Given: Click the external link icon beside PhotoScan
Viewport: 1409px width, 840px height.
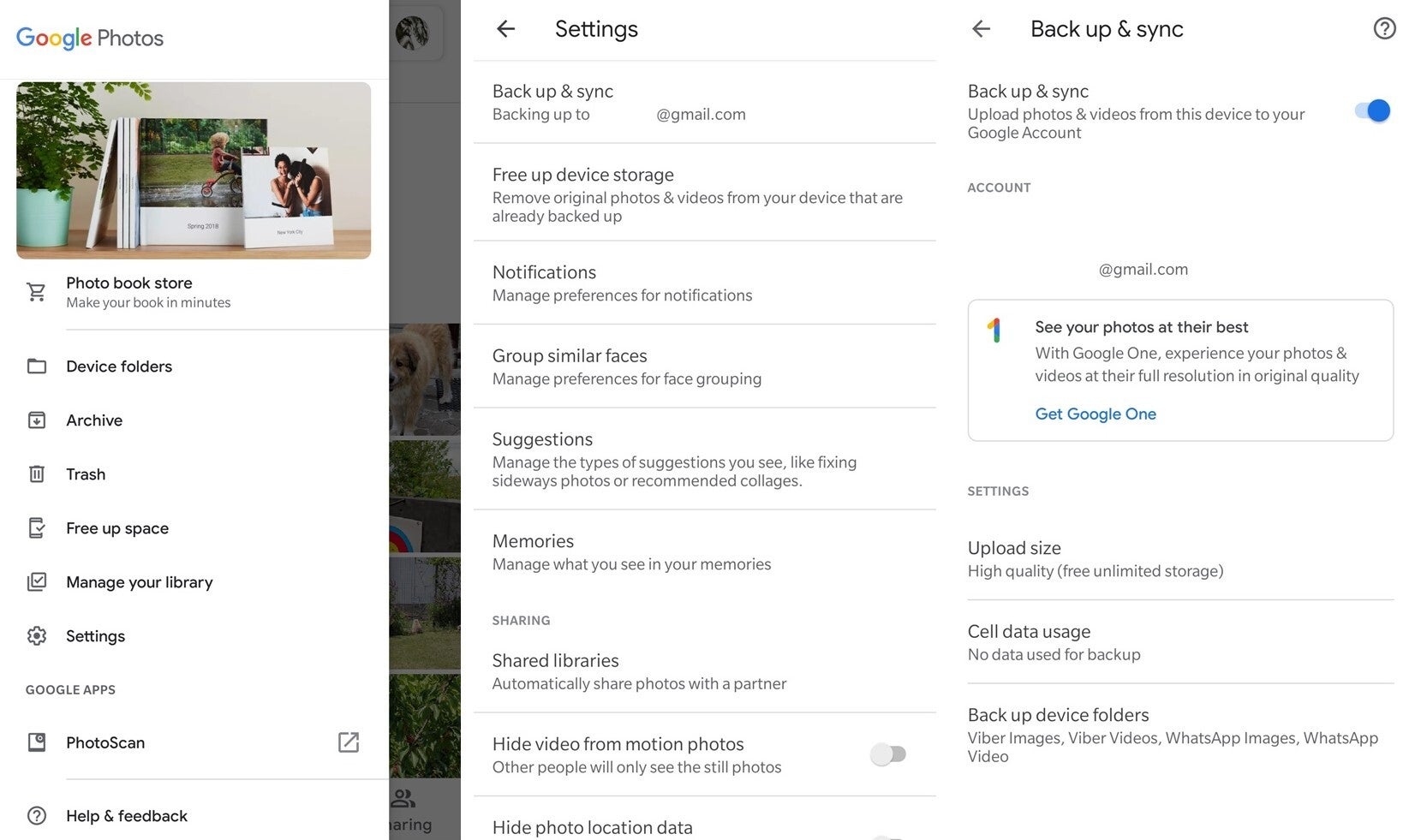Looking at the screenshot, I should (x=349, y=742).
